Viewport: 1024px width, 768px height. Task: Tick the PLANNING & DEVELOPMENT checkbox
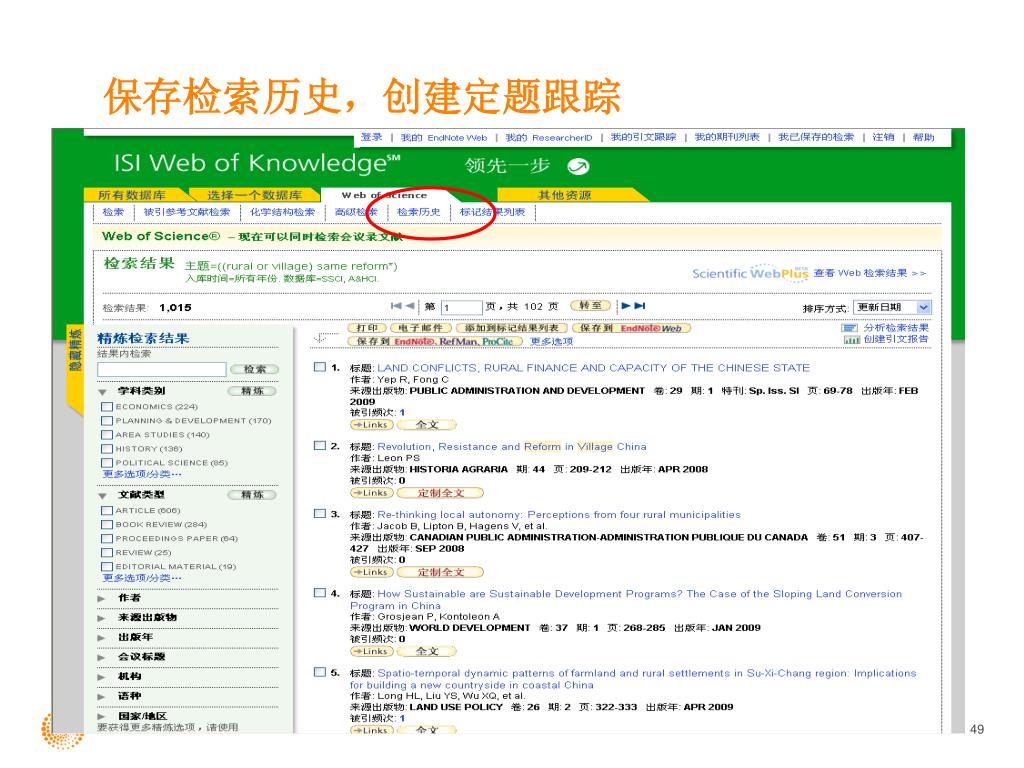(x=107, y=421)
